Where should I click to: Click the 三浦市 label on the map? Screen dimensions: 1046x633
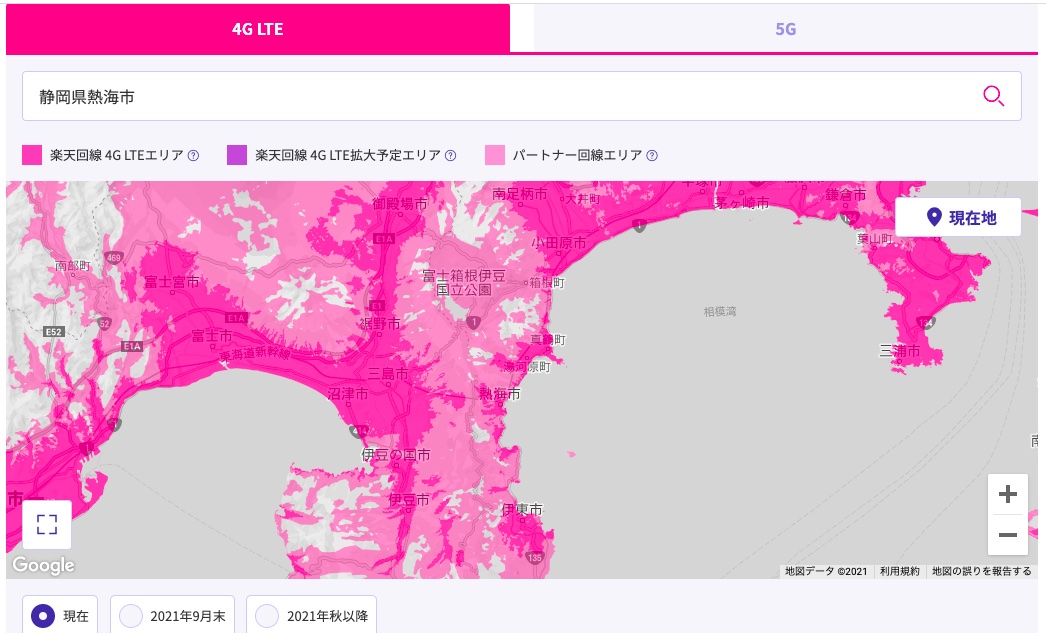[x=900, y=351]
